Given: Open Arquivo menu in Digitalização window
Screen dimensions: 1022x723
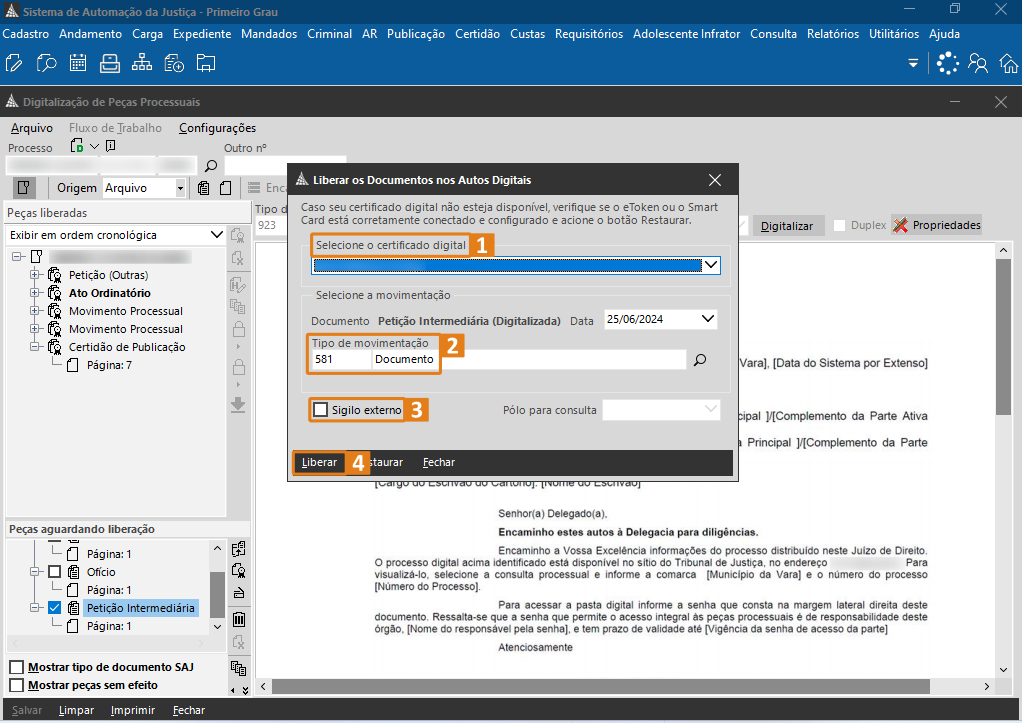Looking at the screenshot, I should point(32,128).
